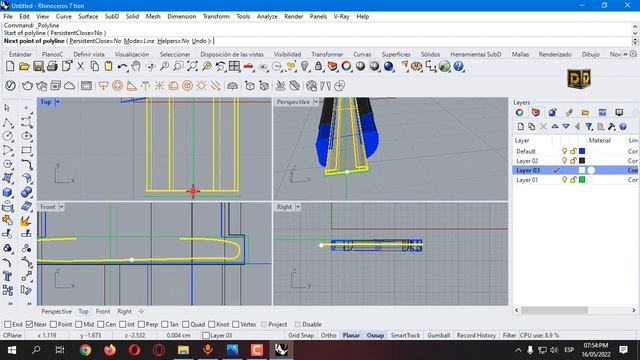
Task: Enable the Quad osnap checkbox
Action: (x=186, y=324)
